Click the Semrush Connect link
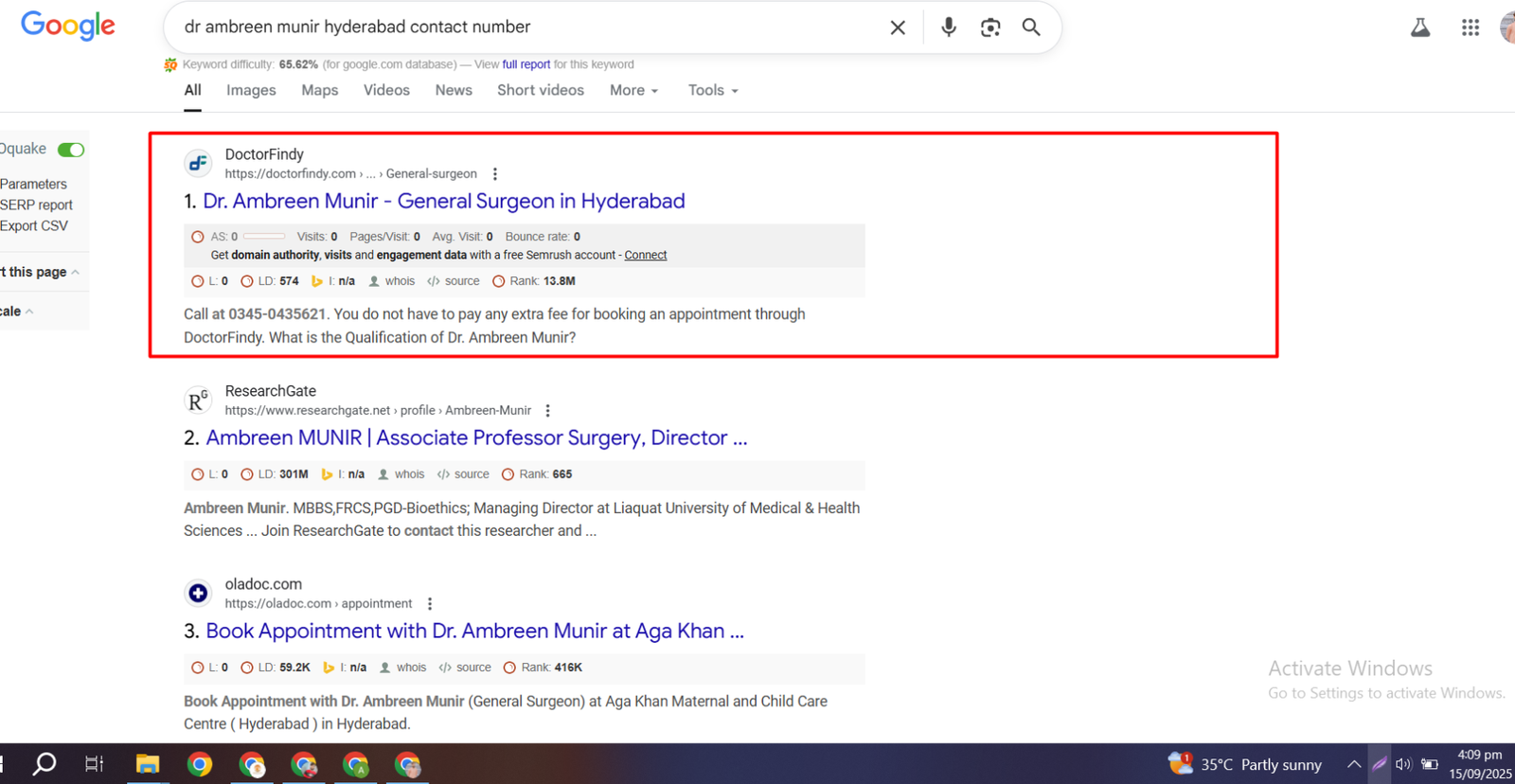1515x784 pixels. coord(645,255)
